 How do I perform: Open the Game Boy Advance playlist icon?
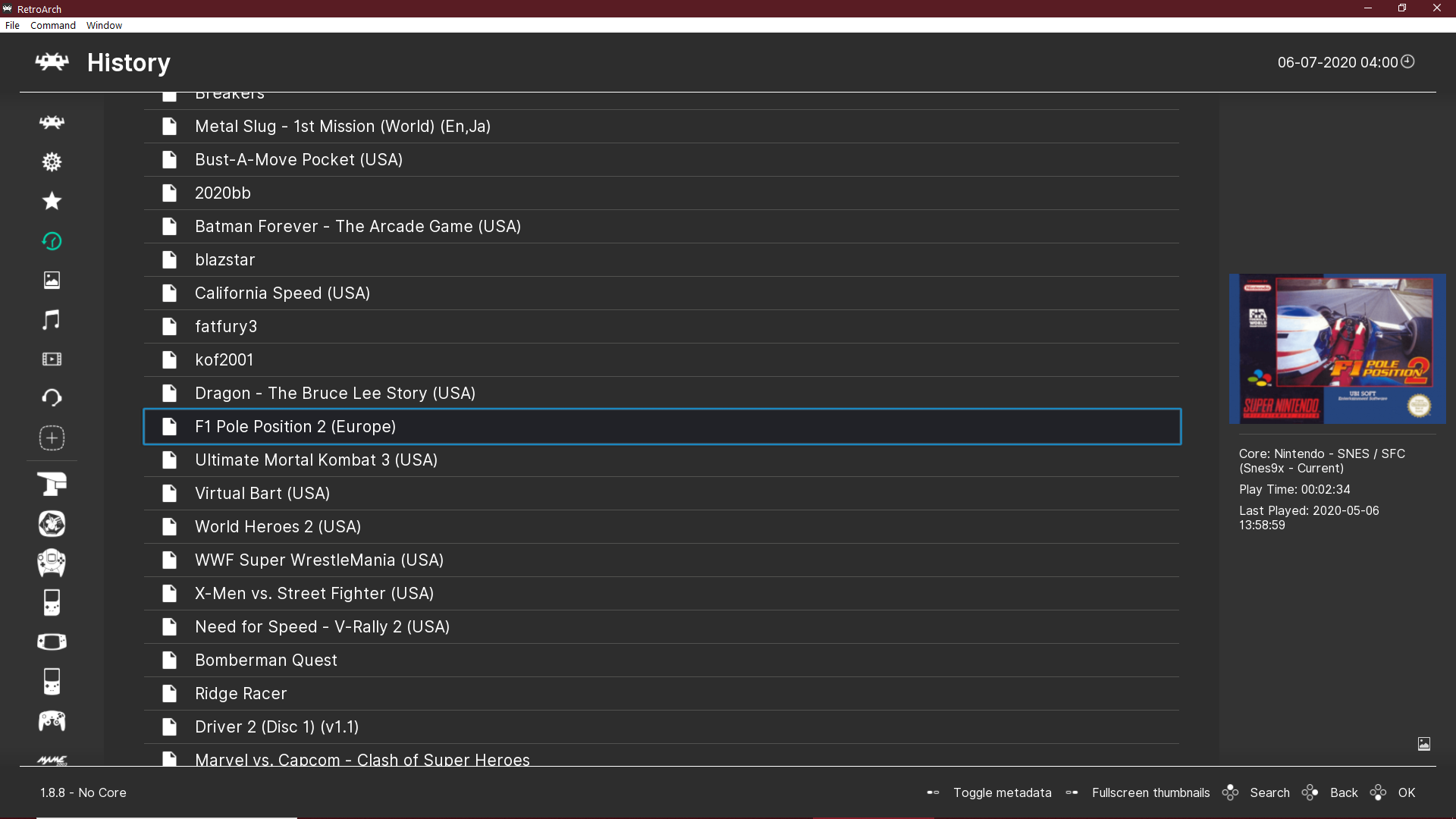52,642
